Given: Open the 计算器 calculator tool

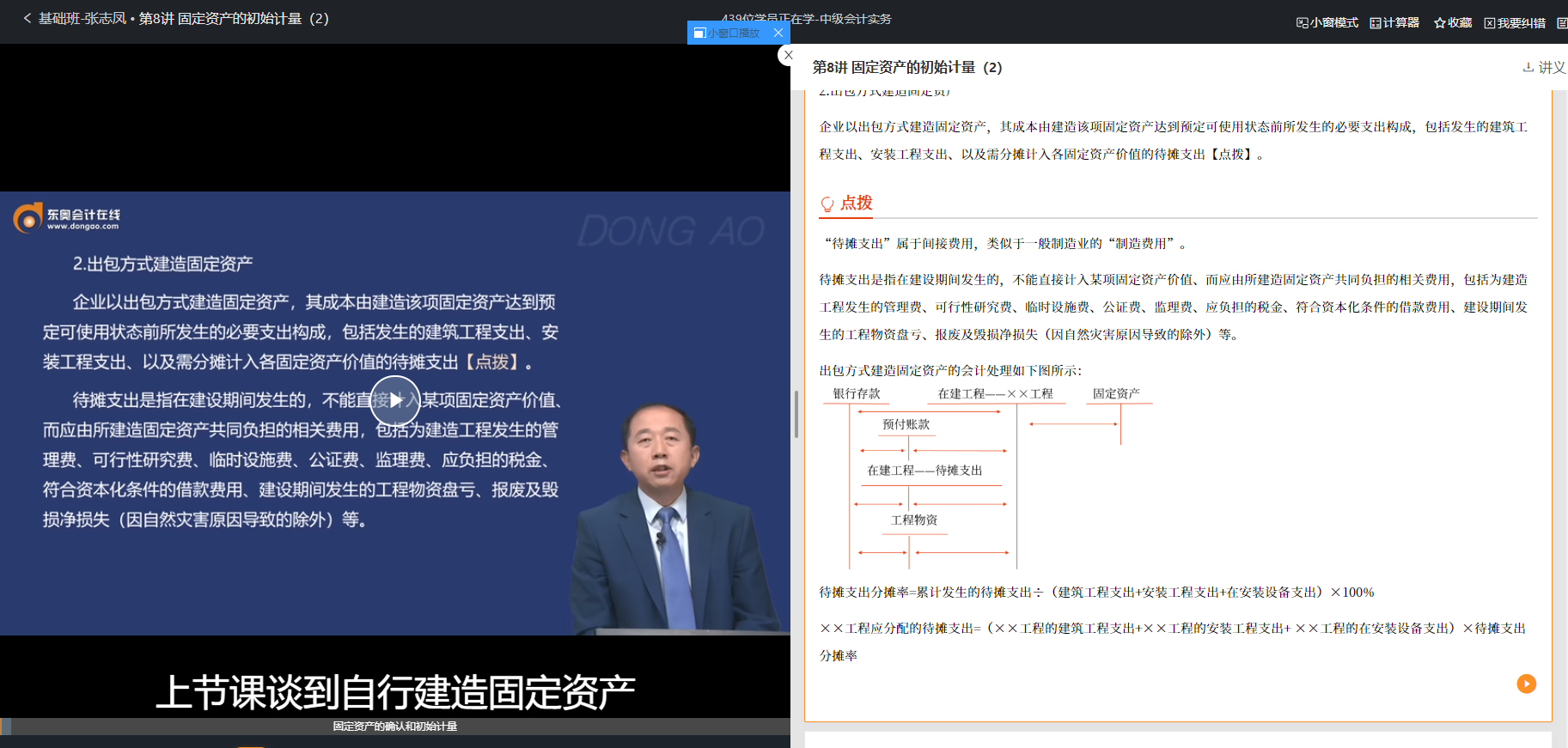Looking at the screenshot, I should [x=1394, y=22].
